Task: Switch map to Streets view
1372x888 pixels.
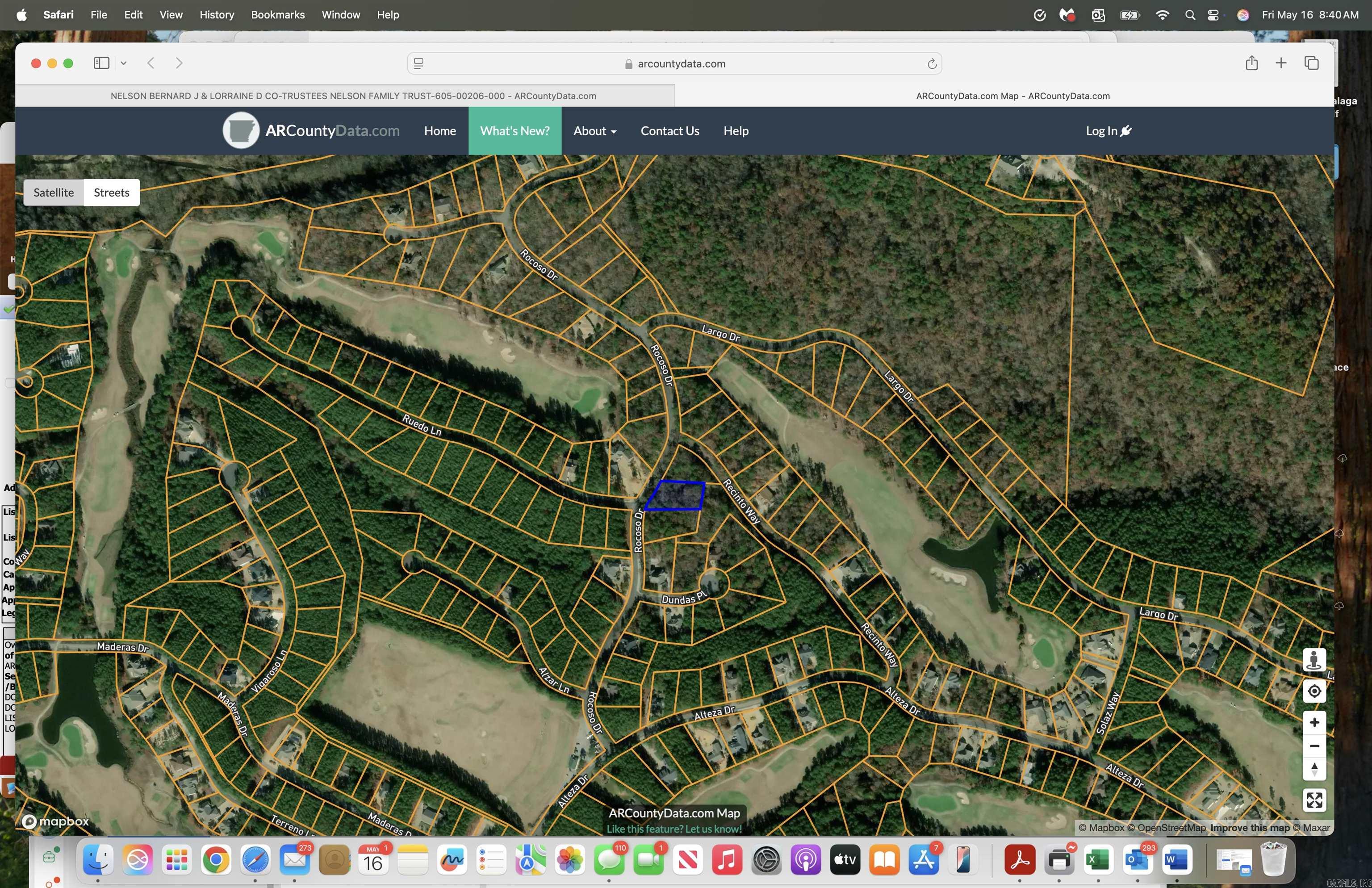Action: click(x=111, y=192)
